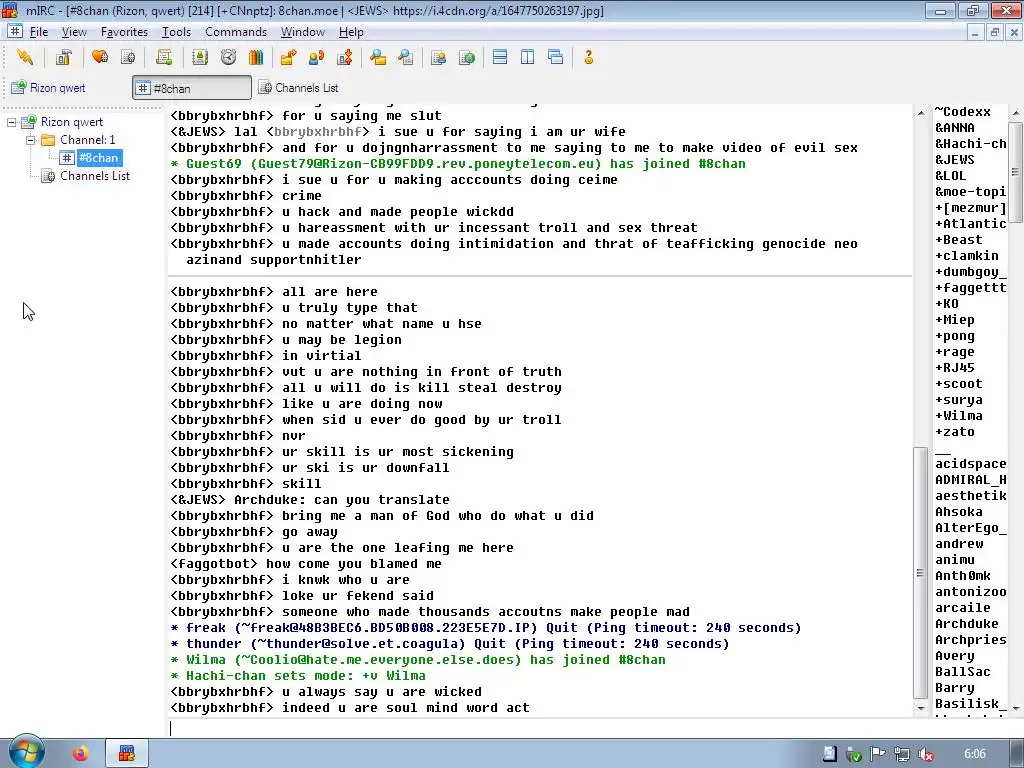Screen dimensions: 1024x768
Task: Open the Scripts Editor scroll icon
Action: click(x=164, y=57)
